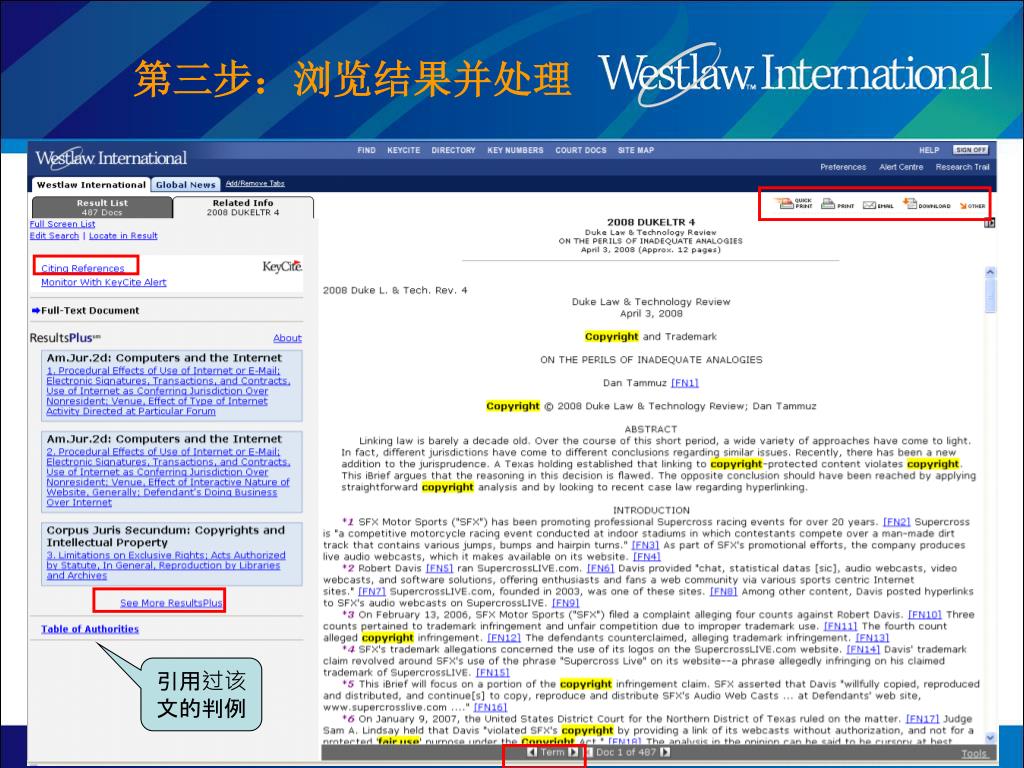Screen dimensions: 1024x768
Task: Select Full-Text Document entry
Action: (90, 311)
